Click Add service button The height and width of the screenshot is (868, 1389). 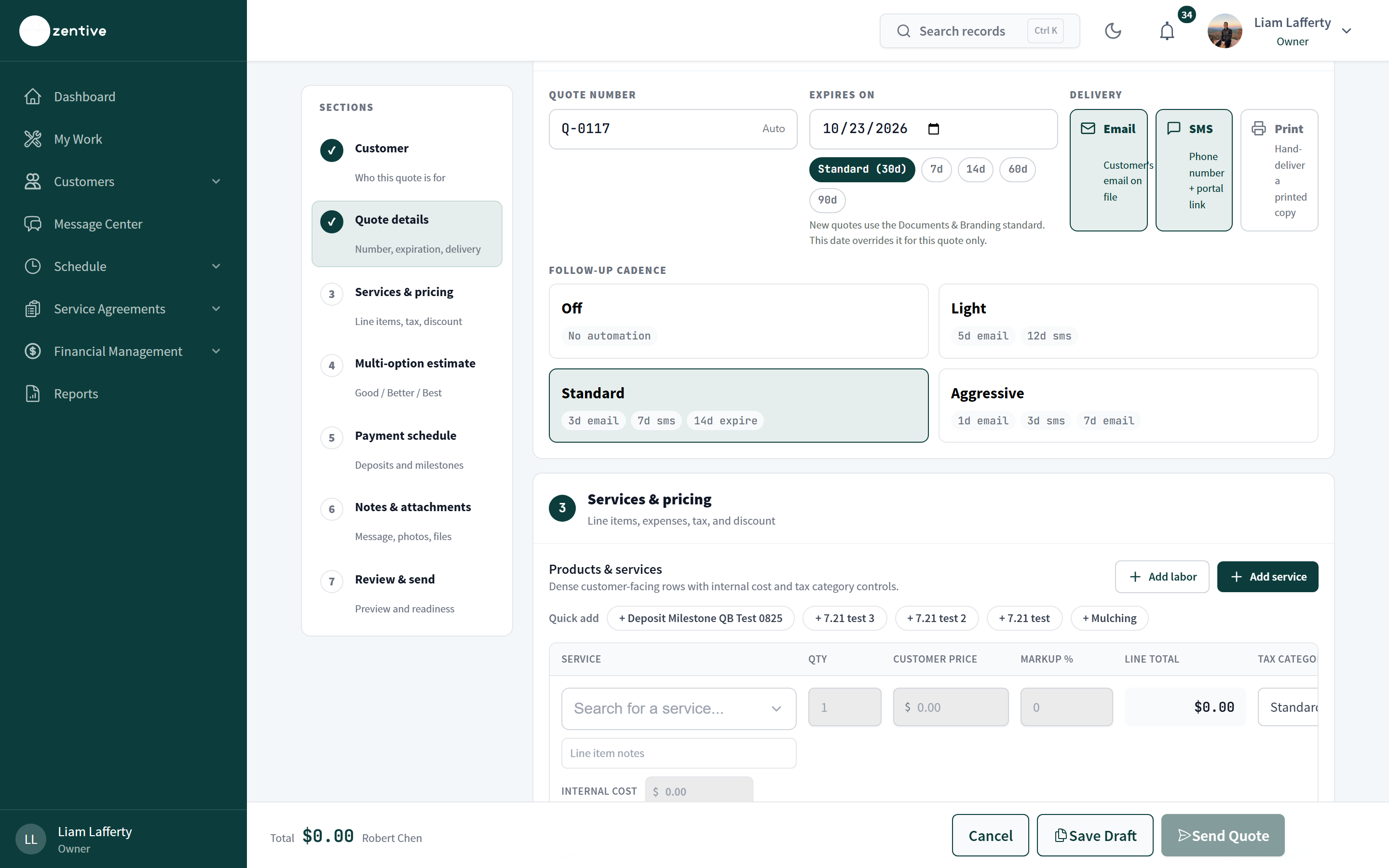point(1267,577)
